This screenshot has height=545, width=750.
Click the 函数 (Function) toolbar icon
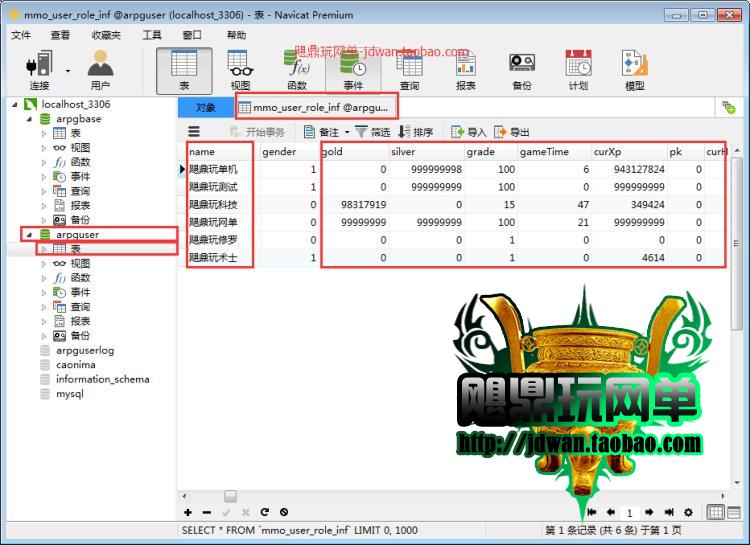click(x=297, y=69)
